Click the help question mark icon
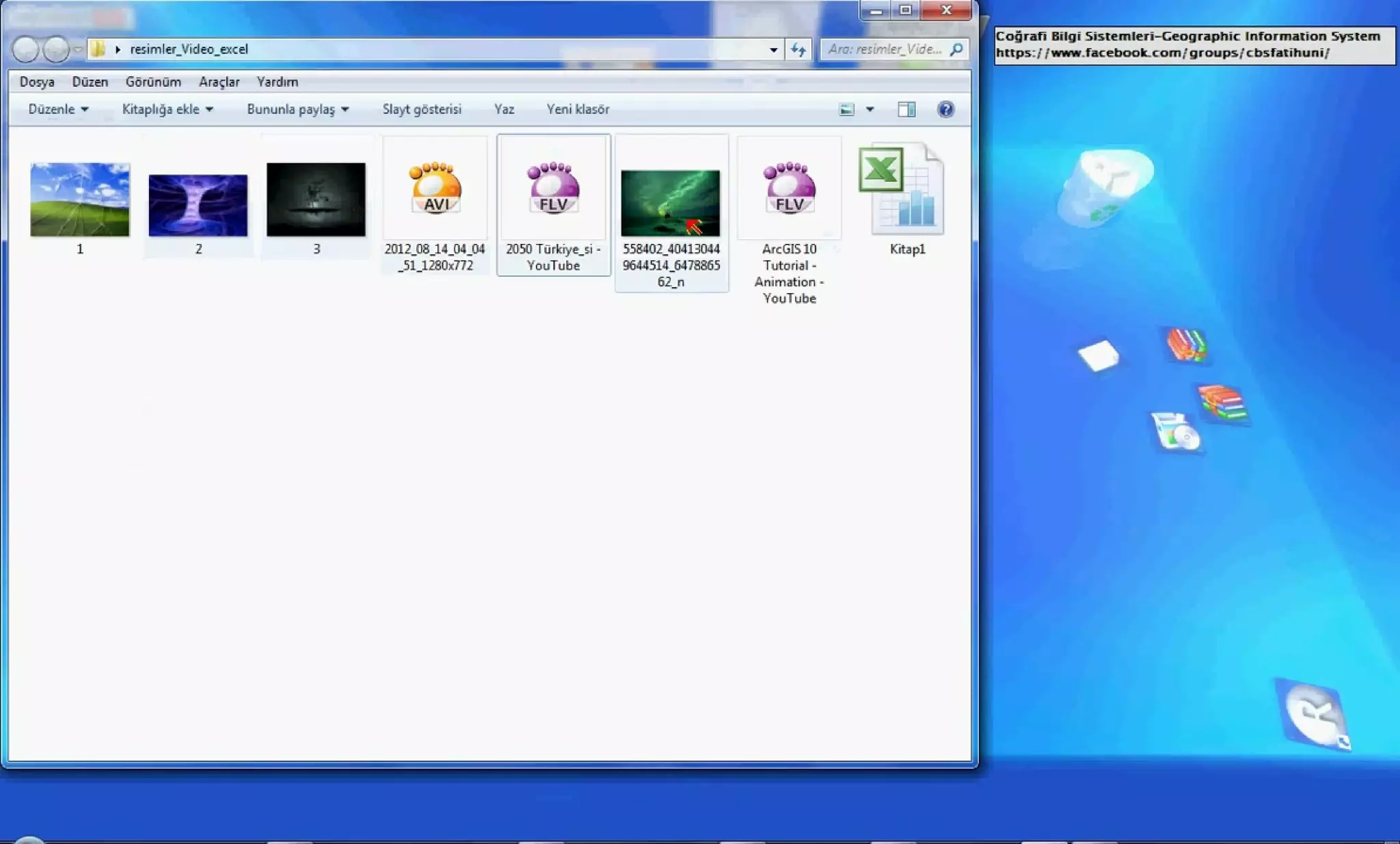The height and width of the screenshot is (844, 1400). tap(945, 109)
